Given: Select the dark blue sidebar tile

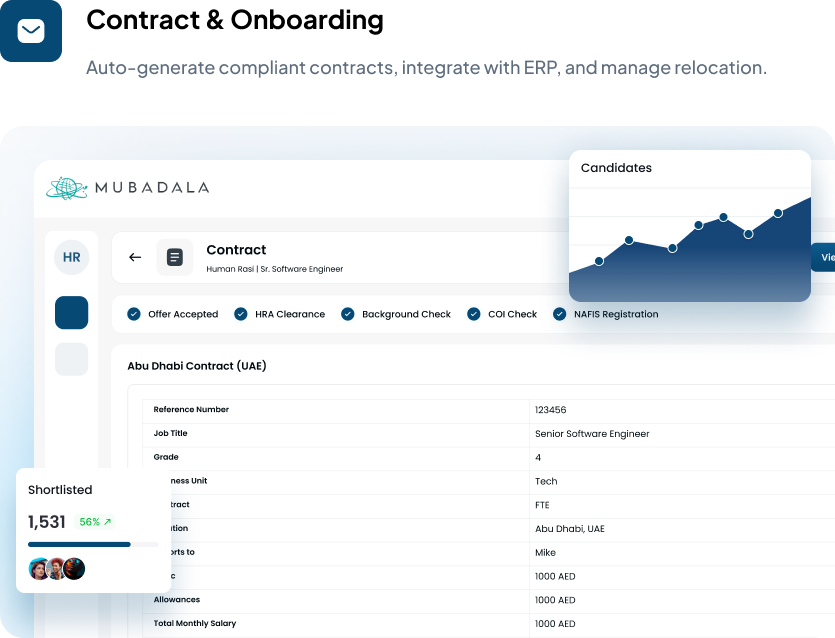Looking at the screenshot, I should 71,313.
